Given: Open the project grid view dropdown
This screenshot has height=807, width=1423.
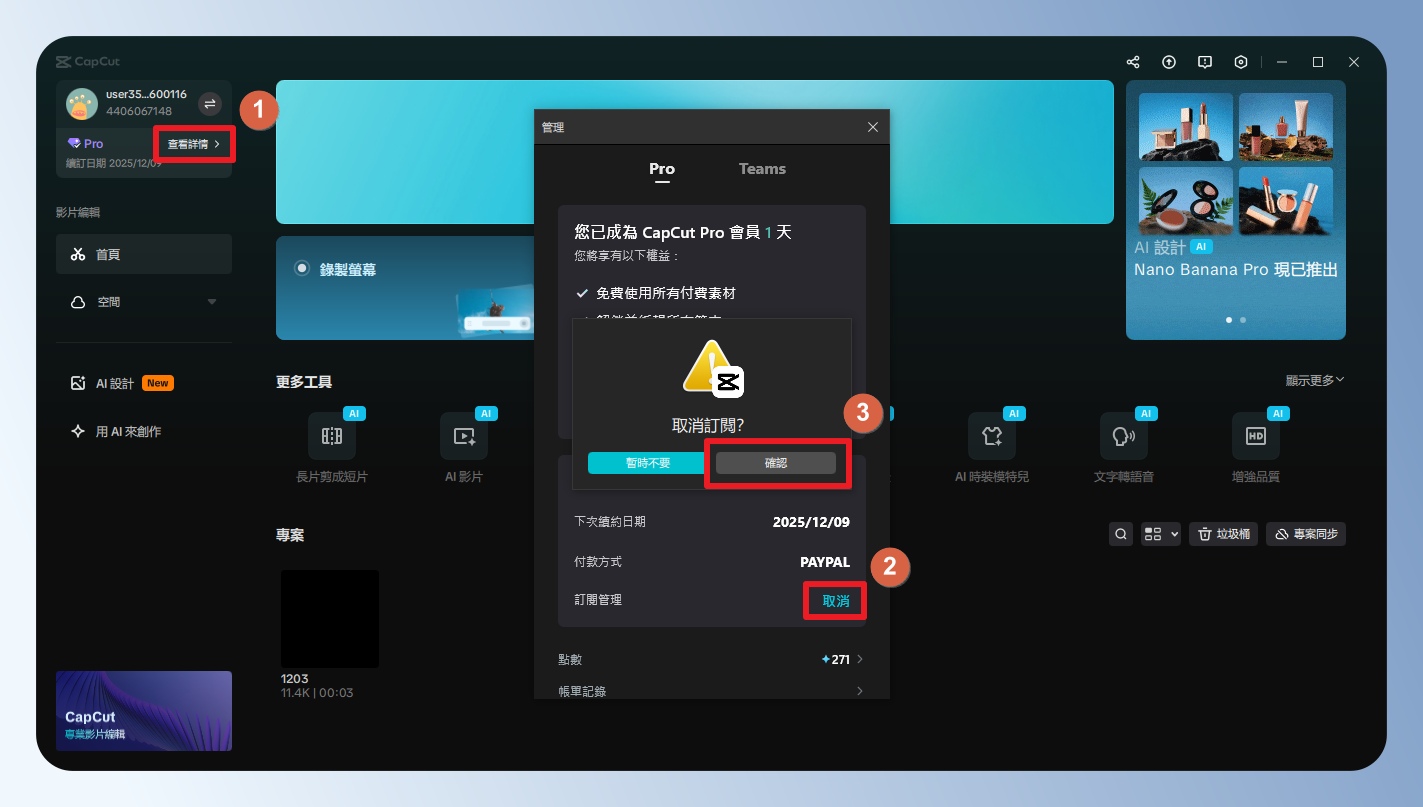Looking at the screenshot, I should (1161, 534).
